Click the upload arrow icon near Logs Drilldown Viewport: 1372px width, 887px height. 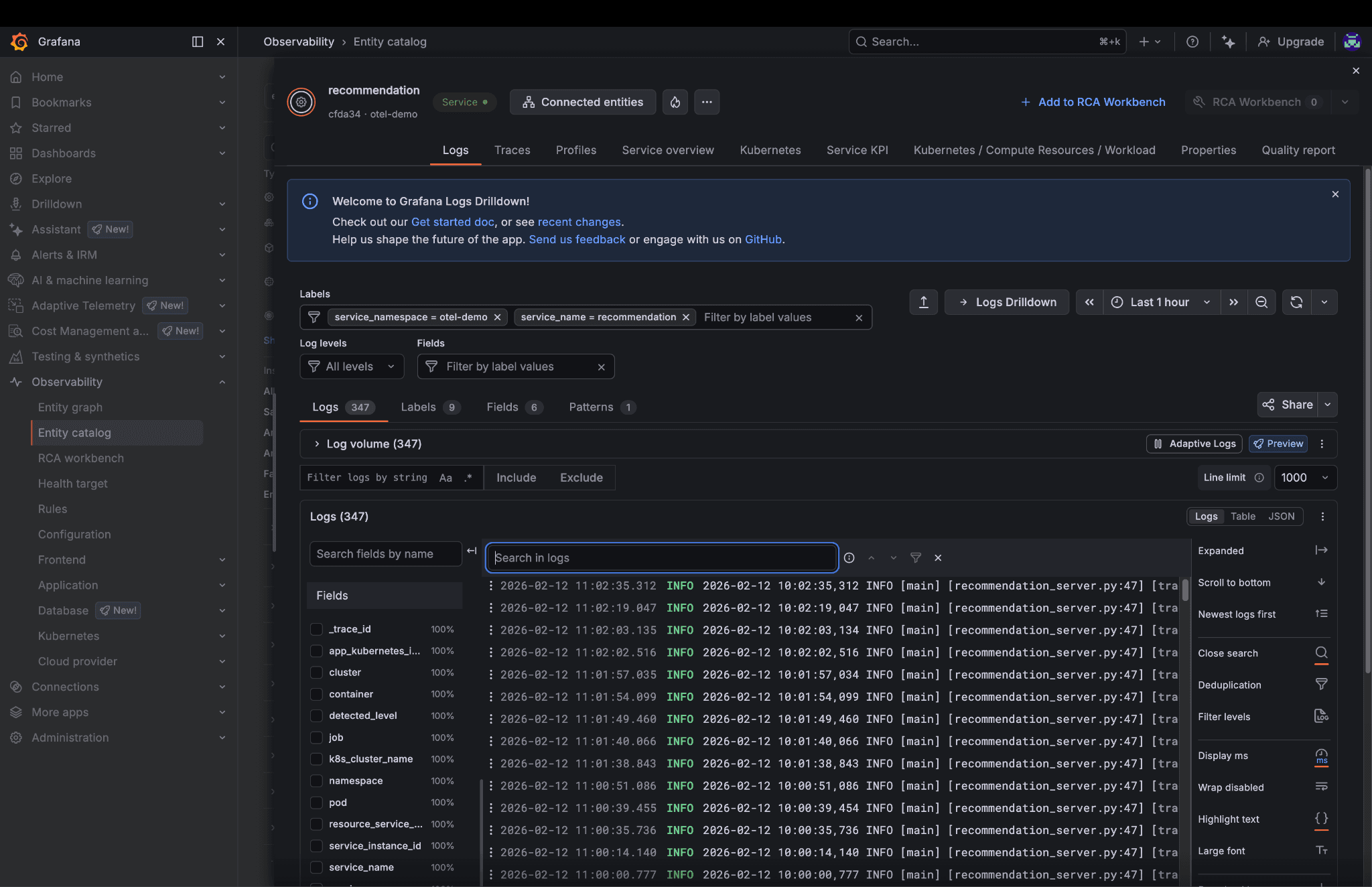coord(923,302)
